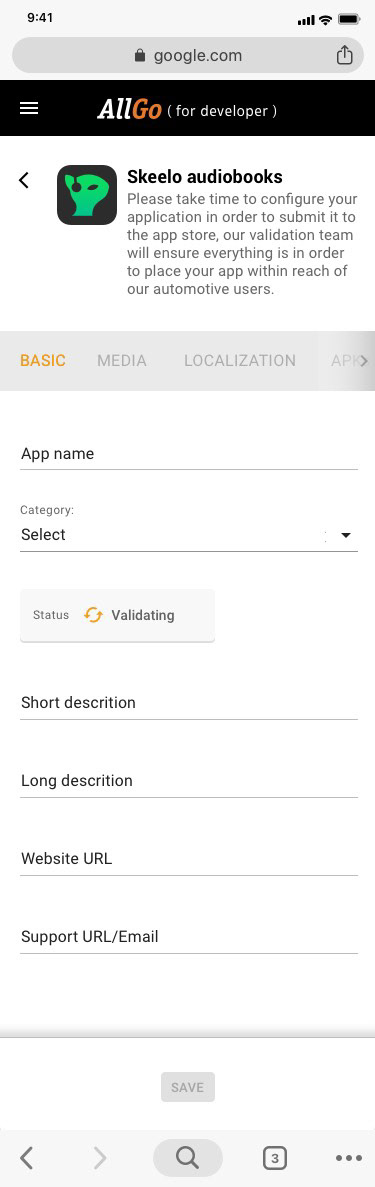Click the Category dropdown arrow

pos(346,535)
